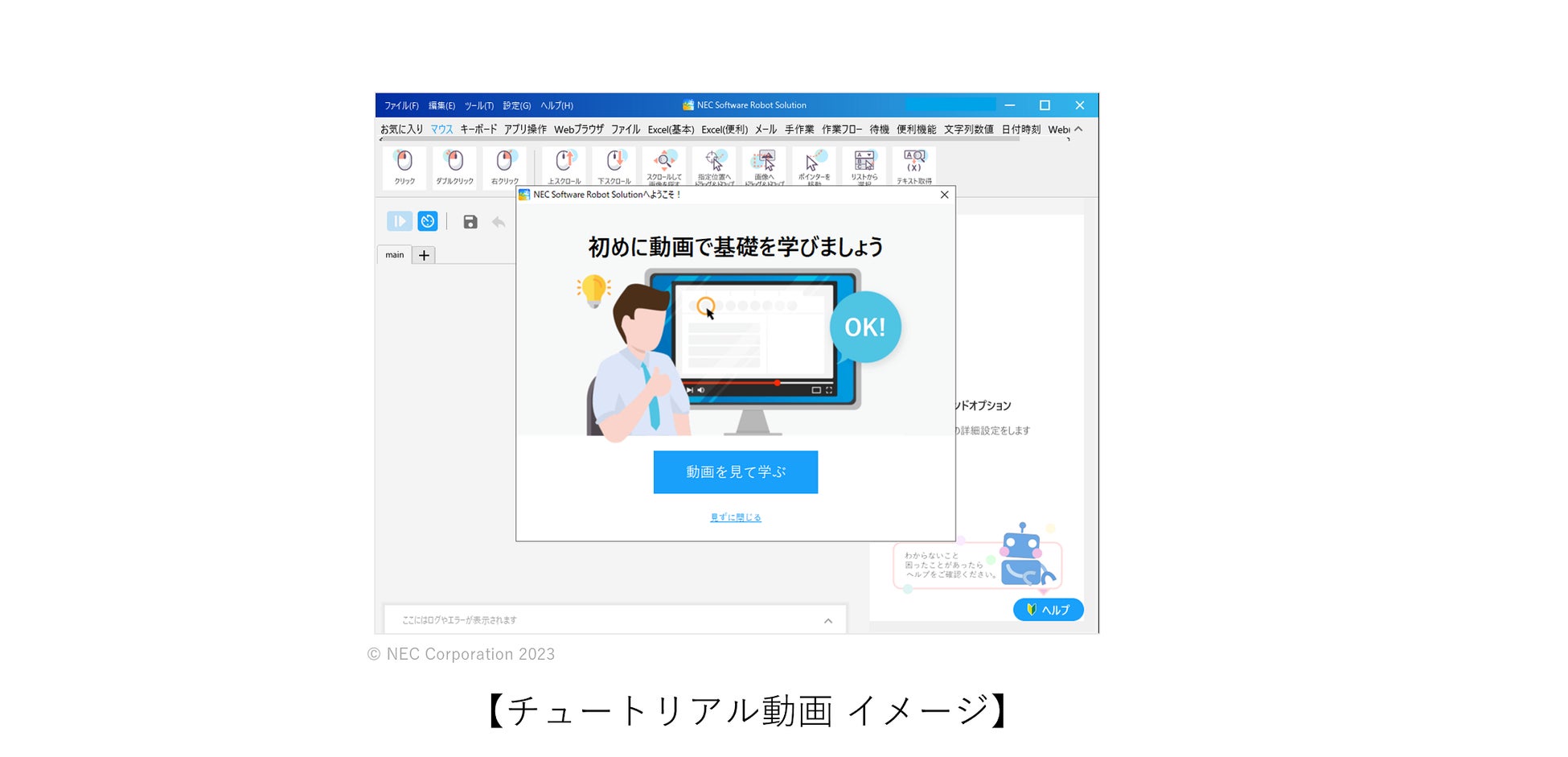Select the main scenario tab
Viewport: 1568px width, 757px height.
point(394,255)
